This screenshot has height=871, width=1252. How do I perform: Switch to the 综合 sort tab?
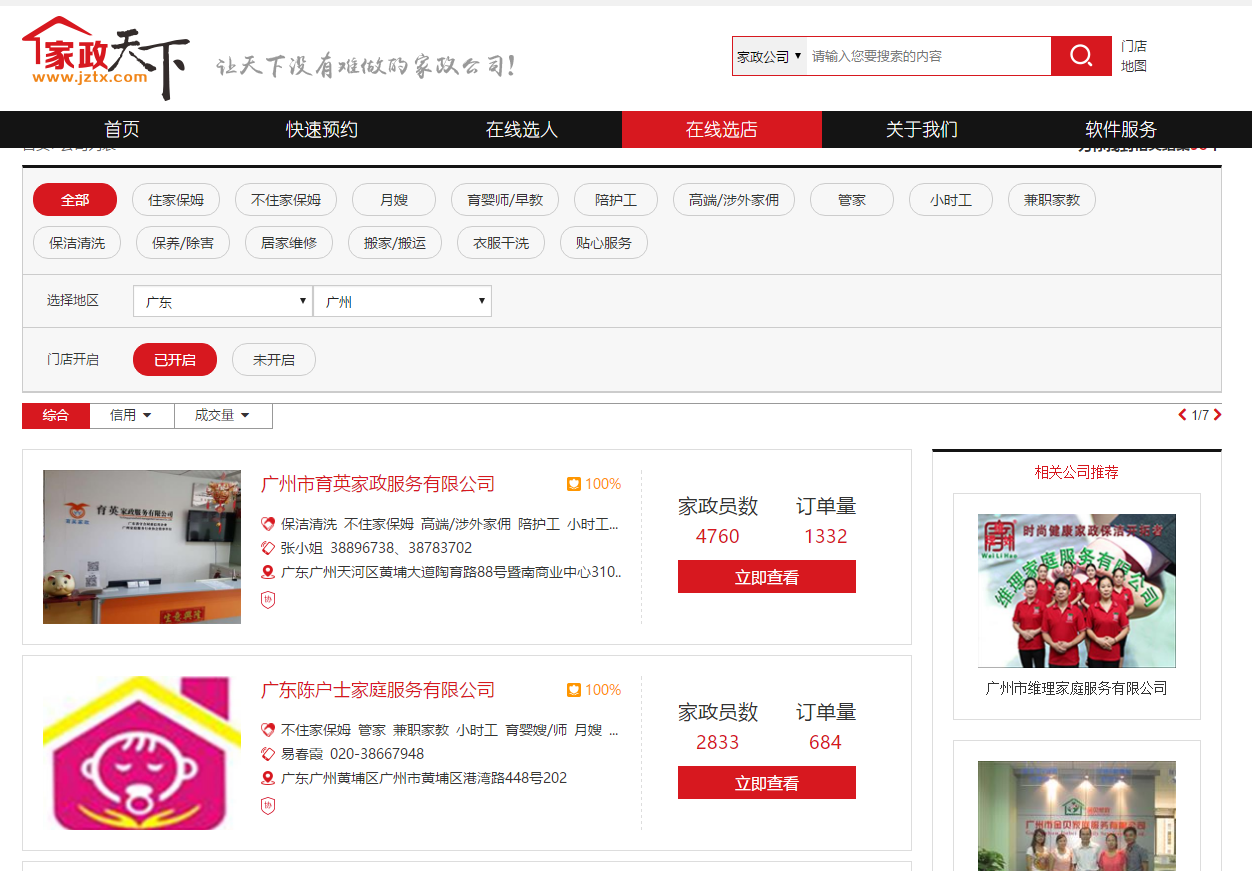pyautogui.click(x=56, y=415)
